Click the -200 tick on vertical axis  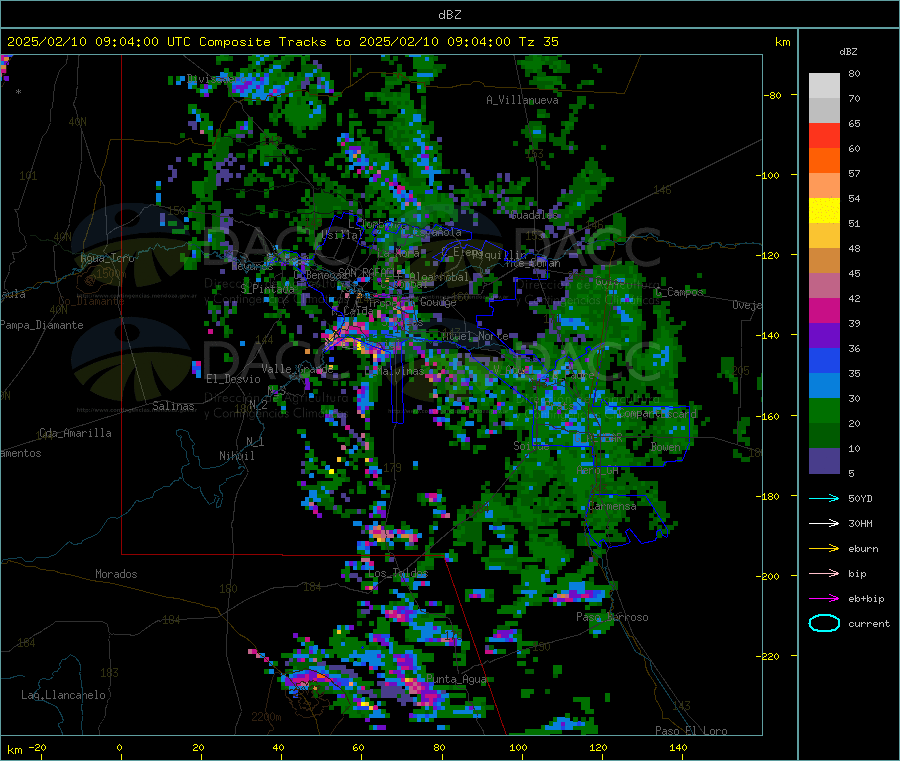pyautogui.click(x=770, y=576)
